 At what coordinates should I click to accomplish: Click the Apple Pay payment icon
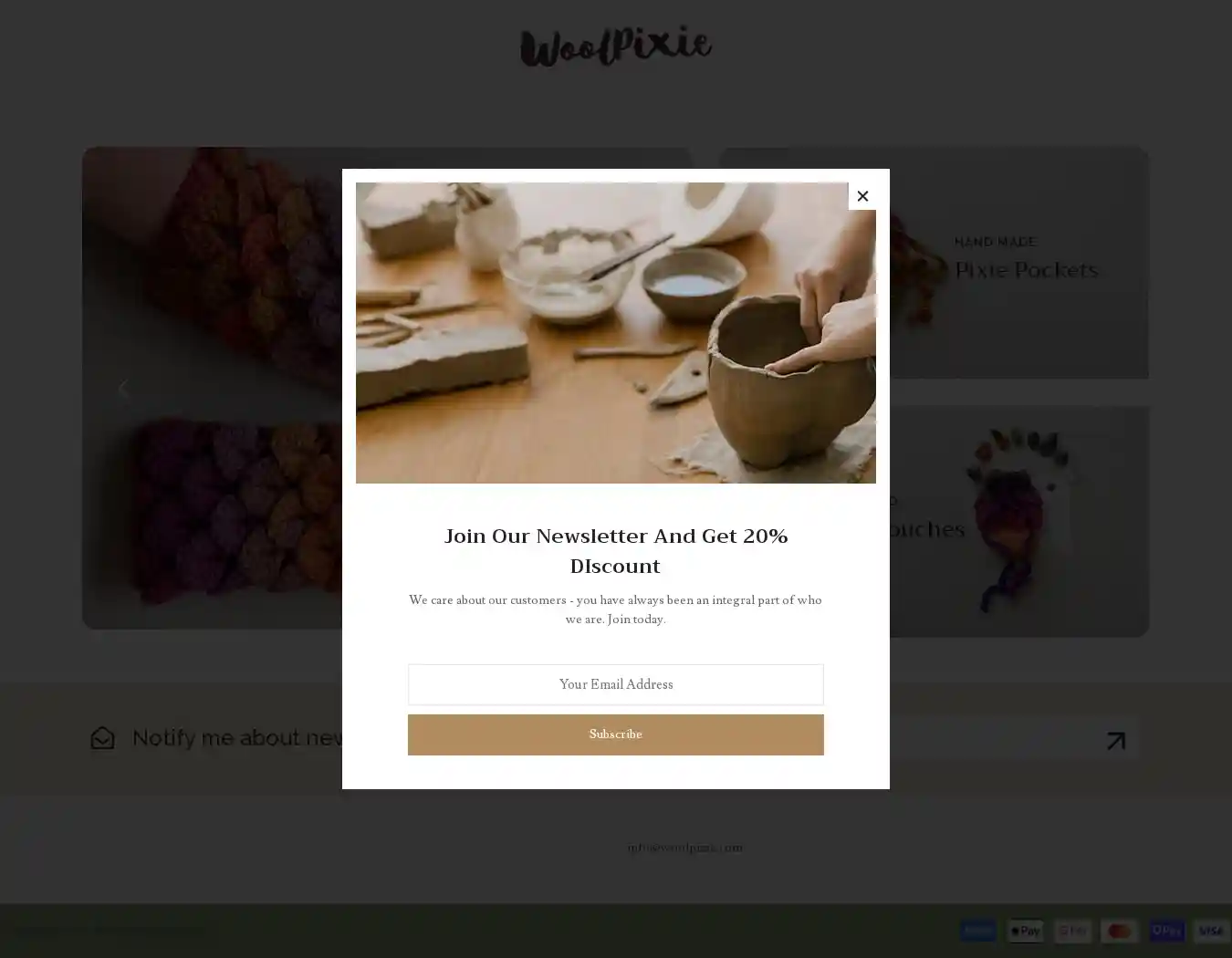[x=1025, y=931]
